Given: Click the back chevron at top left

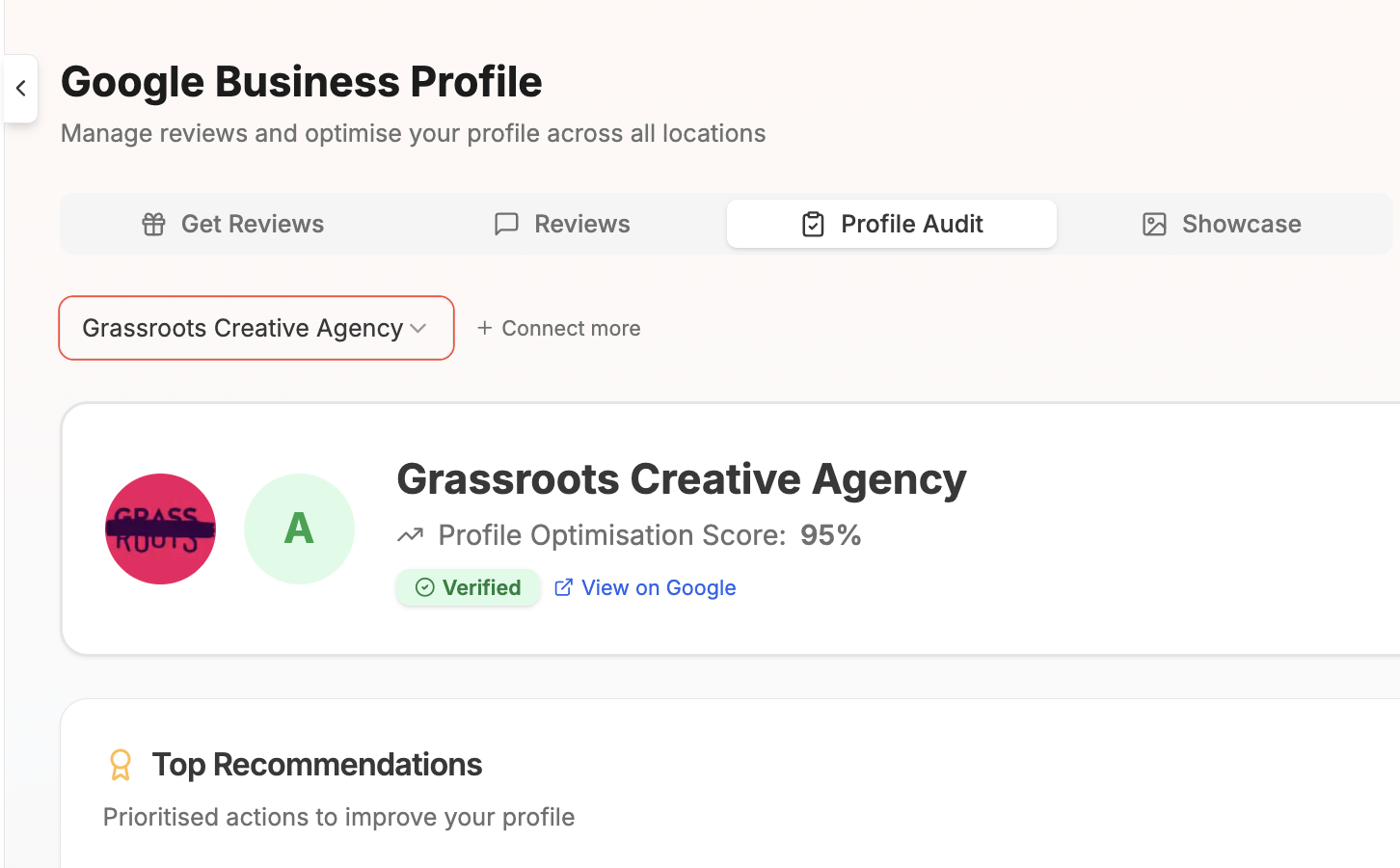Looking at the screenshot, I should [21, 88].
